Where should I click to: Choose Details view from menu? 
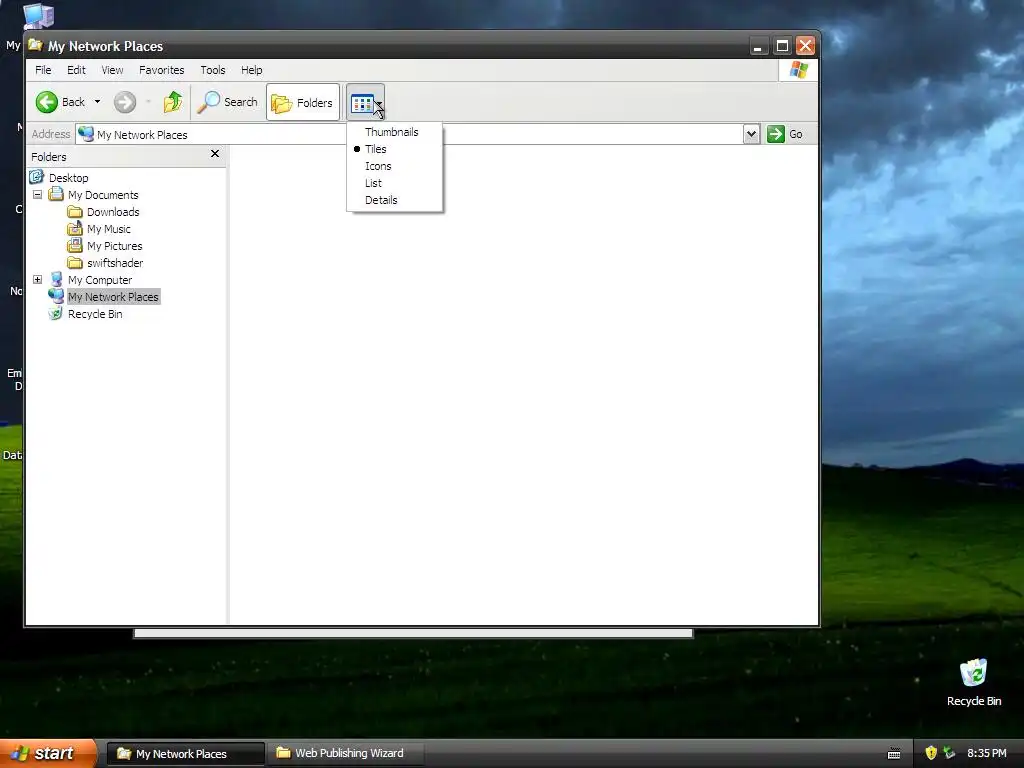click(x=381, y=200)
